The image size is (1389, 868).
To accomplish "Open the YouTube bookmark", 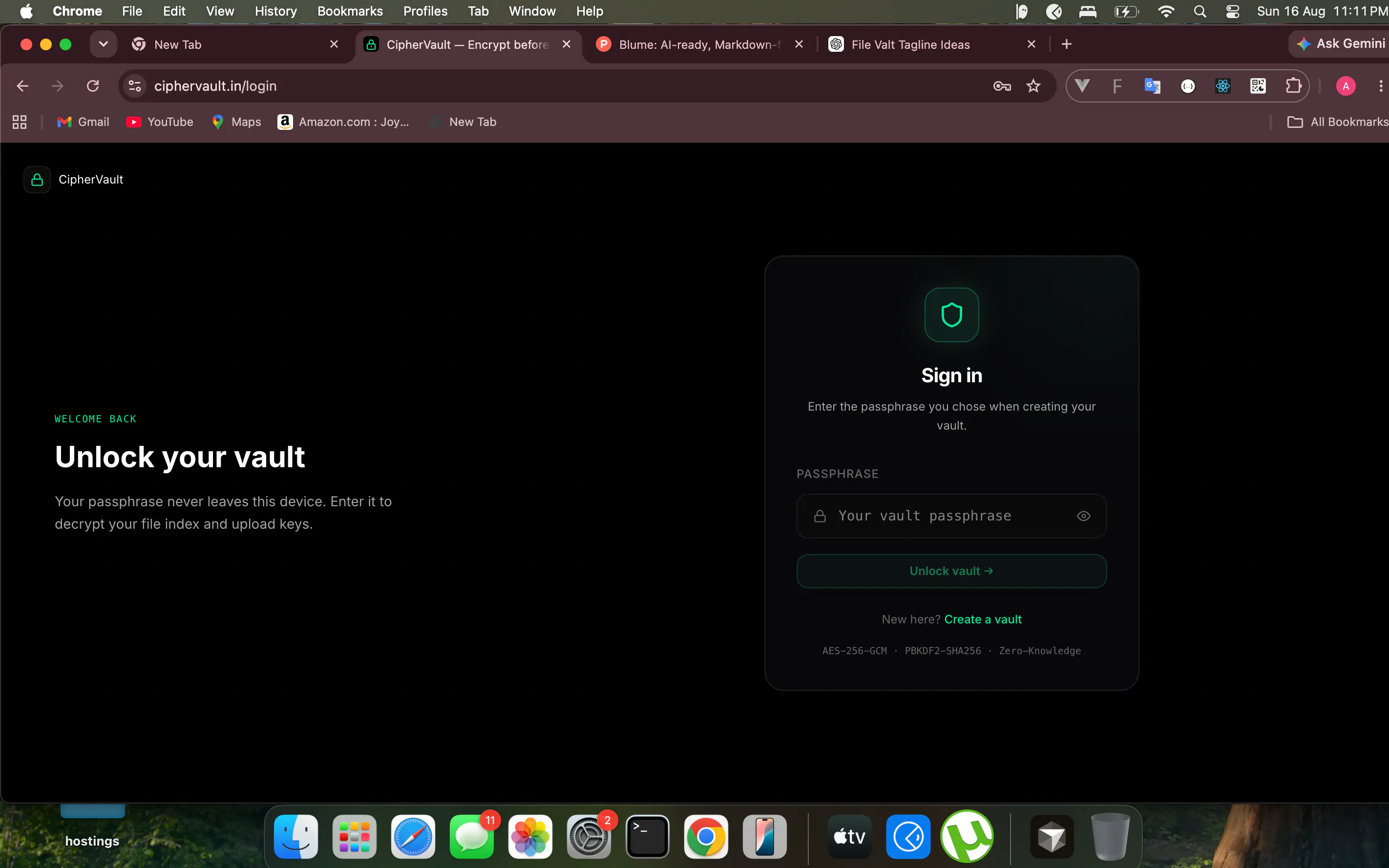I will (160, 122).
